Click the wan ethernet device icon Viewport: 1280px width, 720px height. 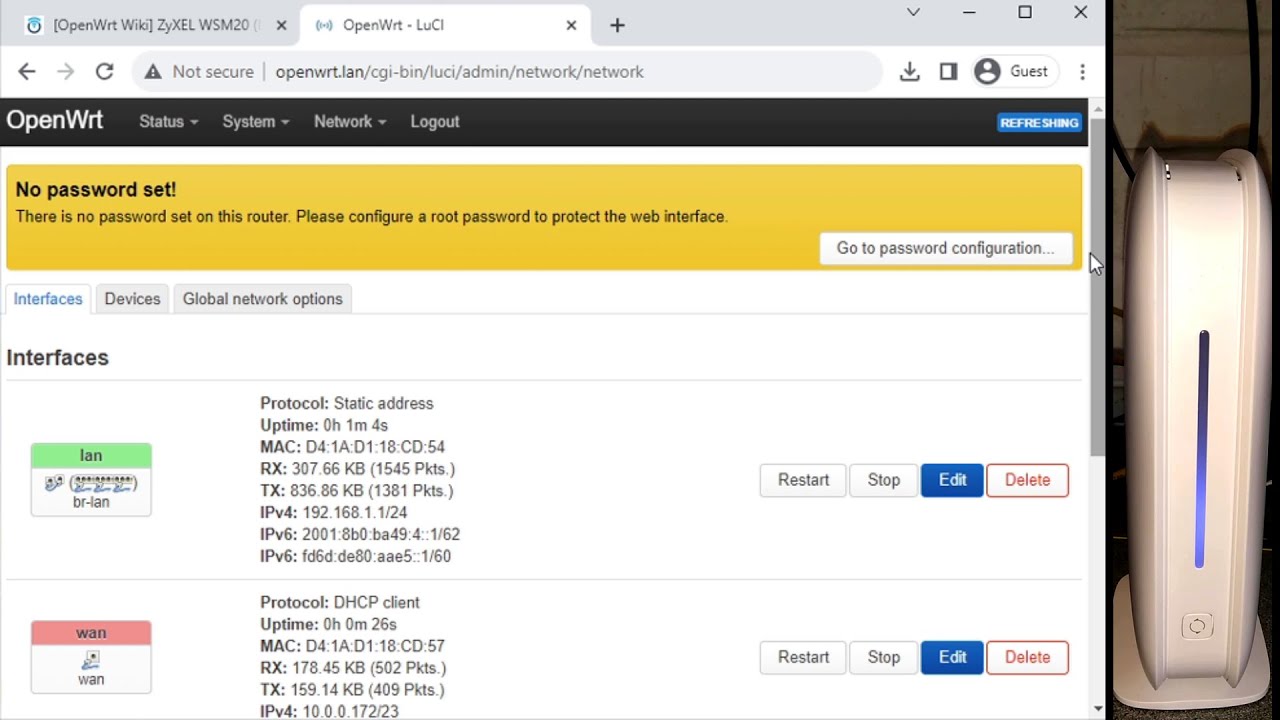pyautogui.click(x=91, y=660)
